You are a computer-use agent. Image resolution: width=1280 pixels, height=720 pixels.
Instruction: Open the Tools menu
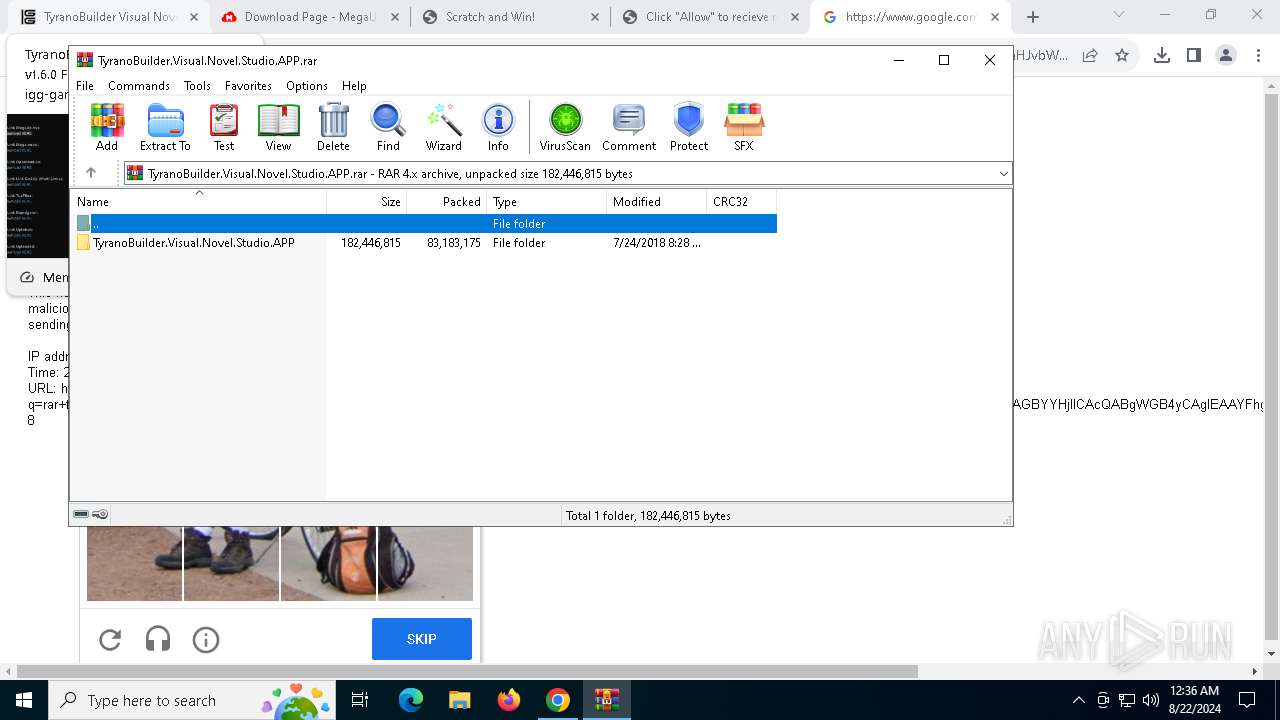[x=197, y=86]
